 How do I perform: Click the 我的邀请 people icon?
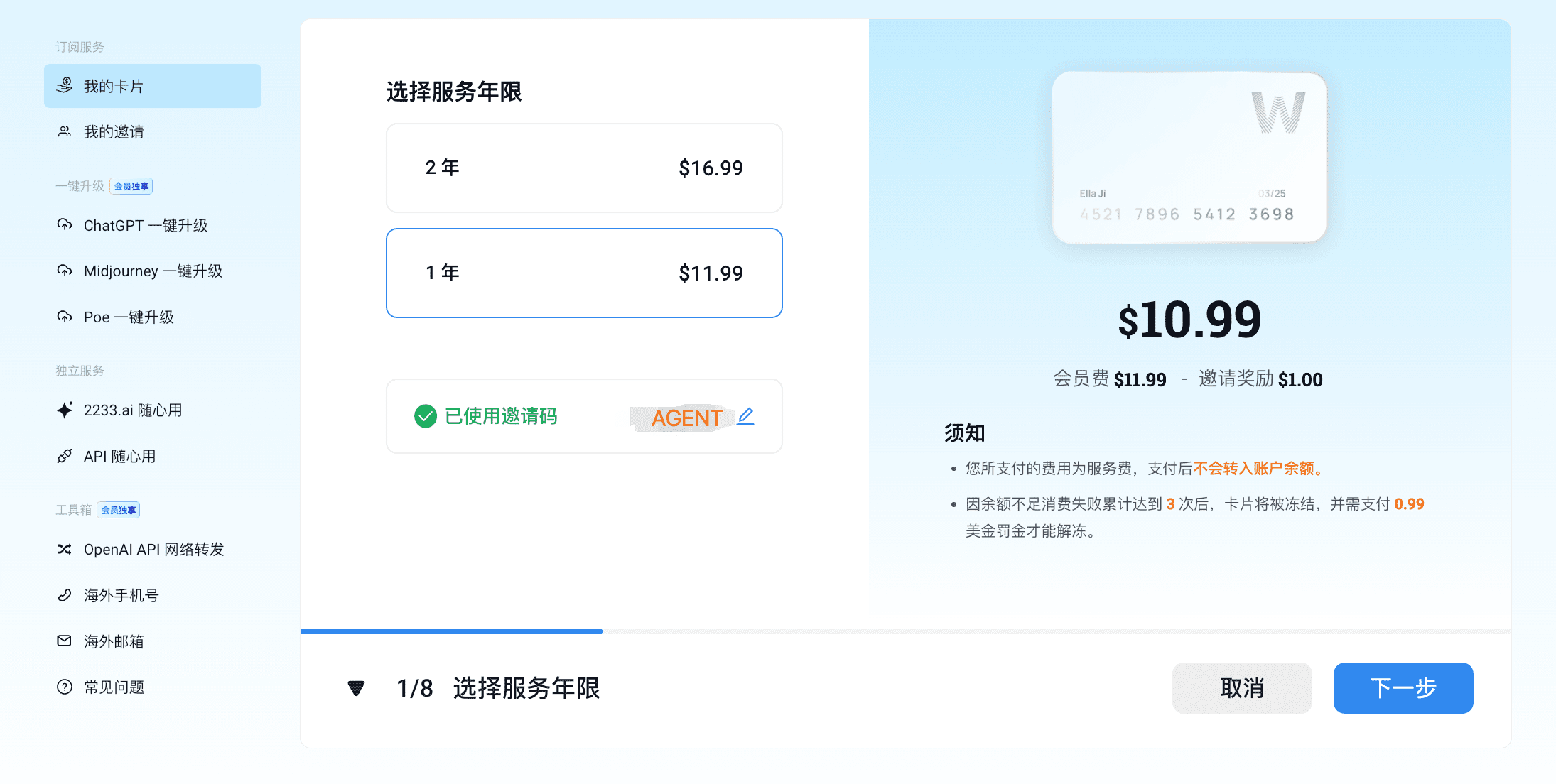(x=65, y=132)
